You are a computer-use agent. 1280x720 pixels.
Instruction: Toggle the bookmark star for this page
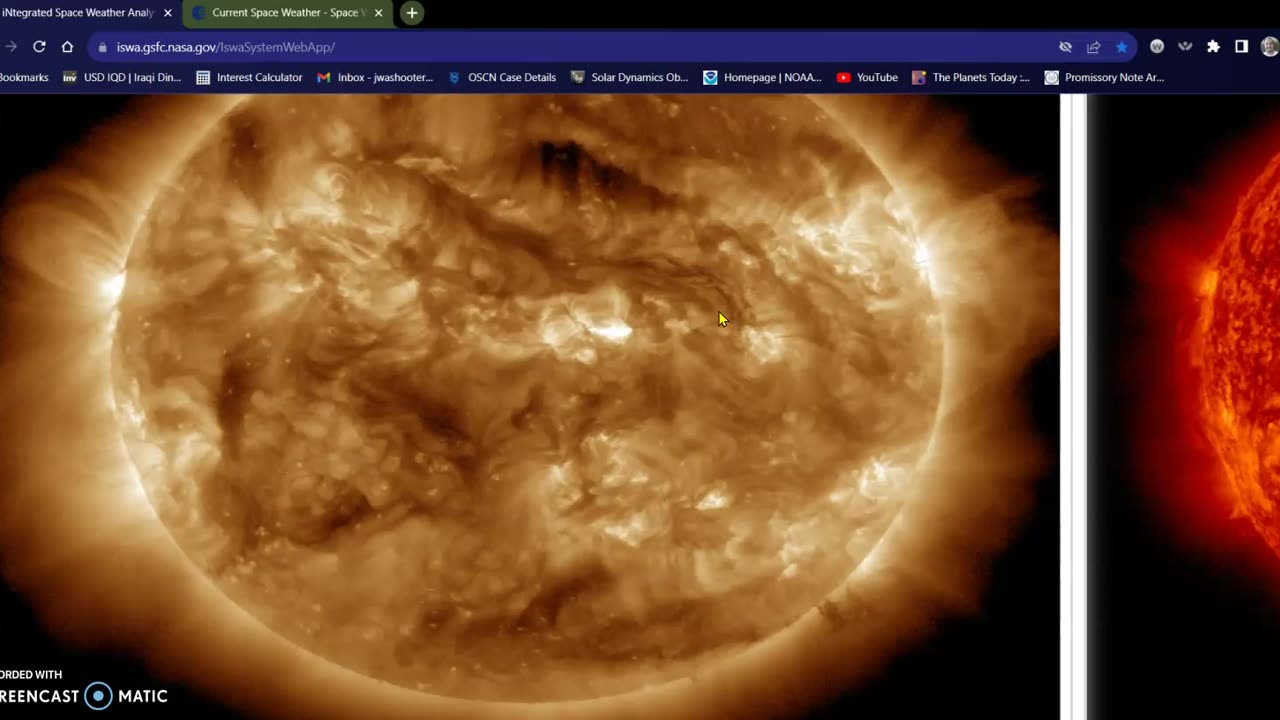(1122, 47)
